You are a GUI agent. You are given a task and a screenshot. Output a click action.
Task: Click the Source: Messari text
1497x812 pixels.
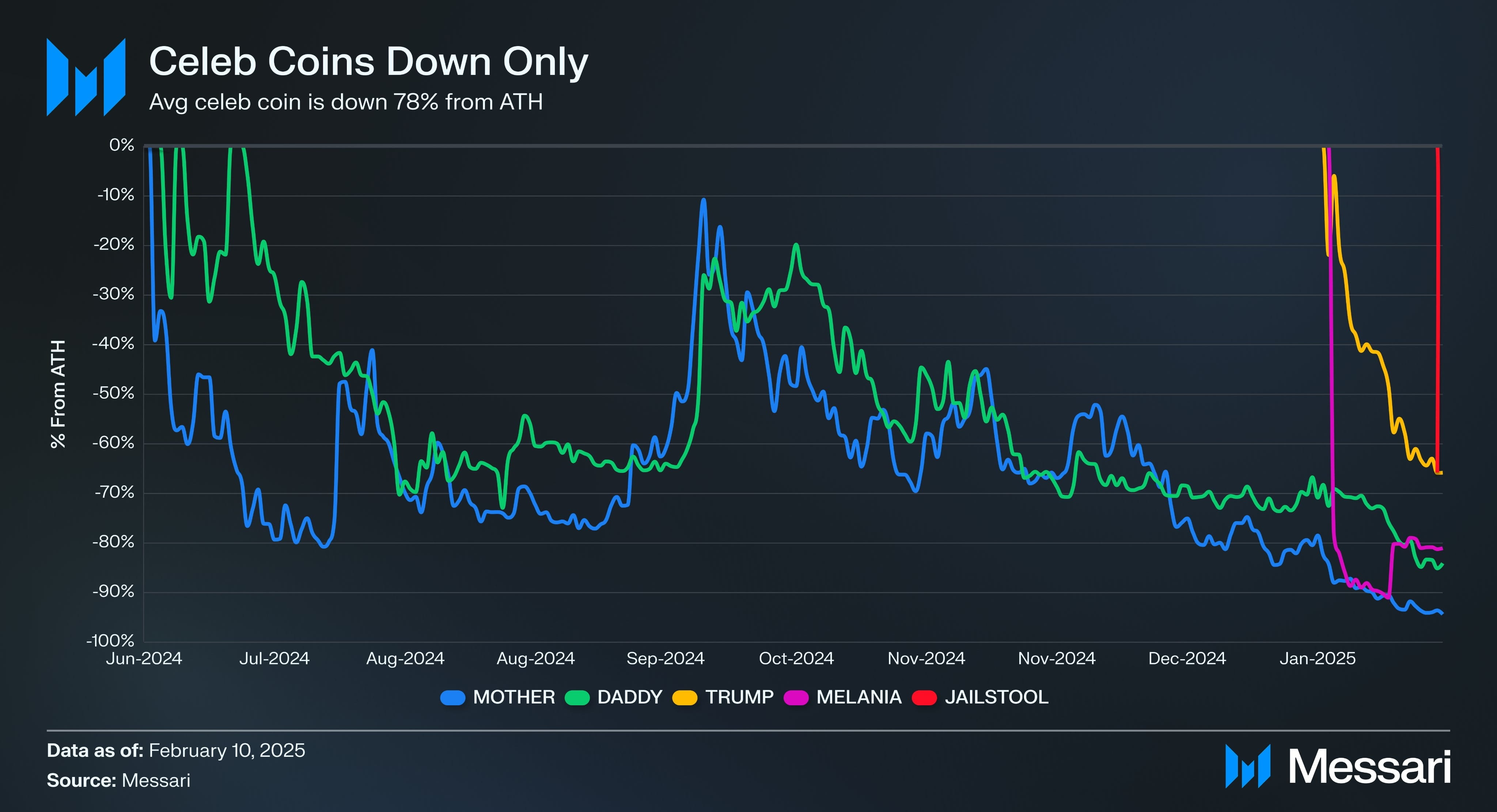(118, 780)
